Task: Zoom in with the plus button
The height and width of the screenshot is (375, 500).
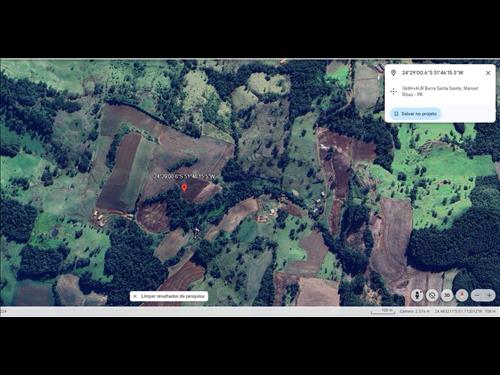Action: point(489,295)
